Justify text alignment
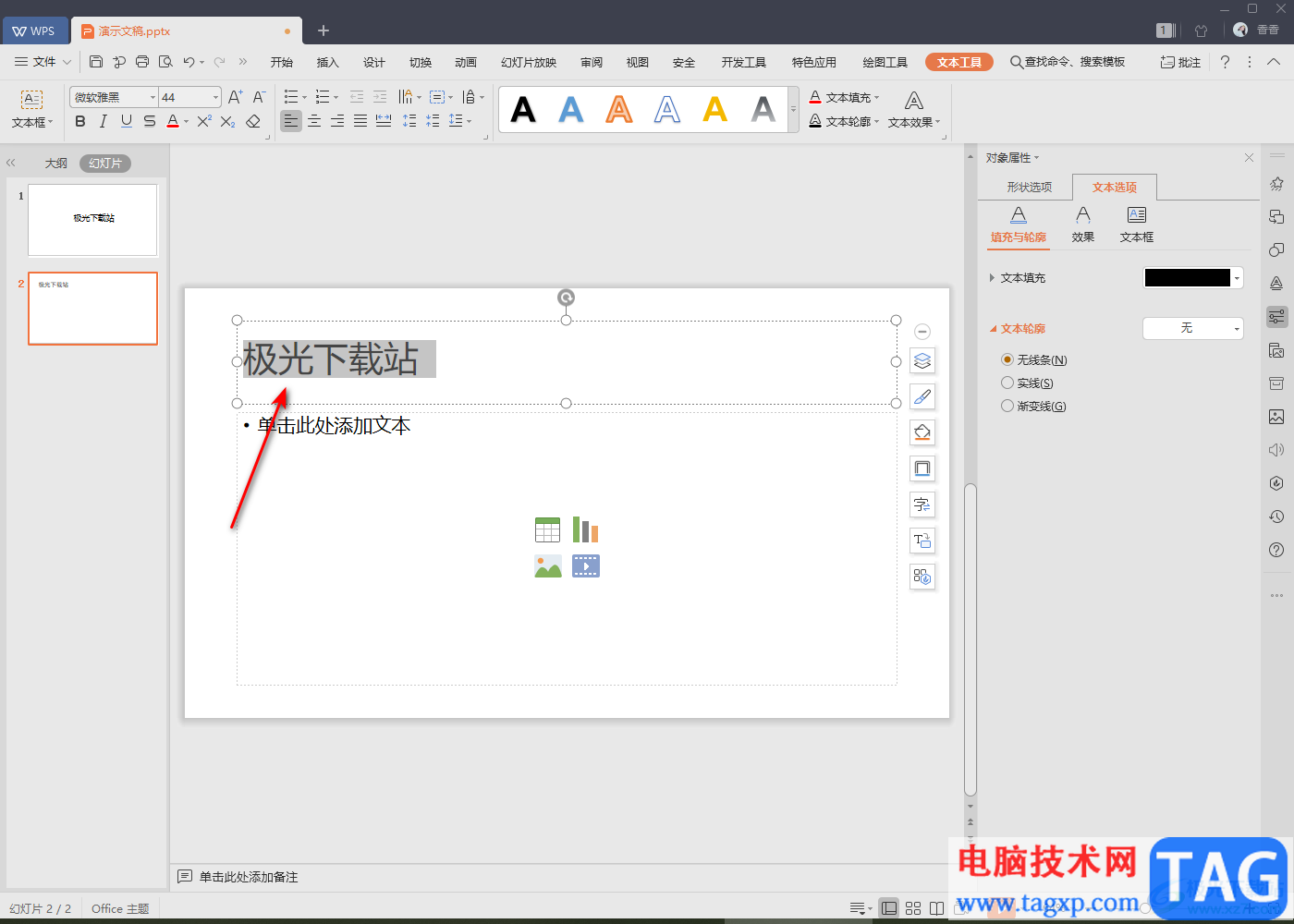1294x924 pixels. (x=360, y=121)
